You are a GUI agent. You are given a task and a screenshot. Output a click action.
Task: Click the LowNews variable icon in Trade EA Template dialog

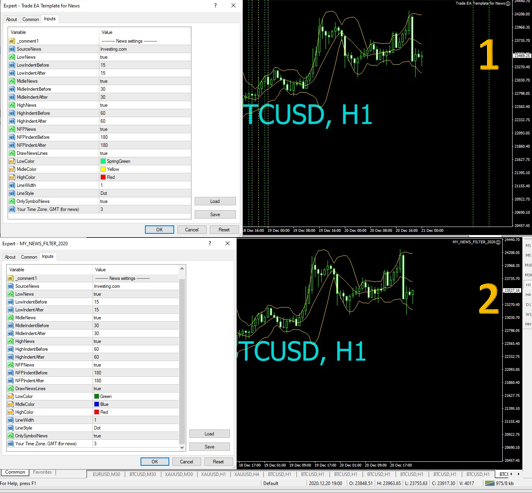(x=12, y=57)
